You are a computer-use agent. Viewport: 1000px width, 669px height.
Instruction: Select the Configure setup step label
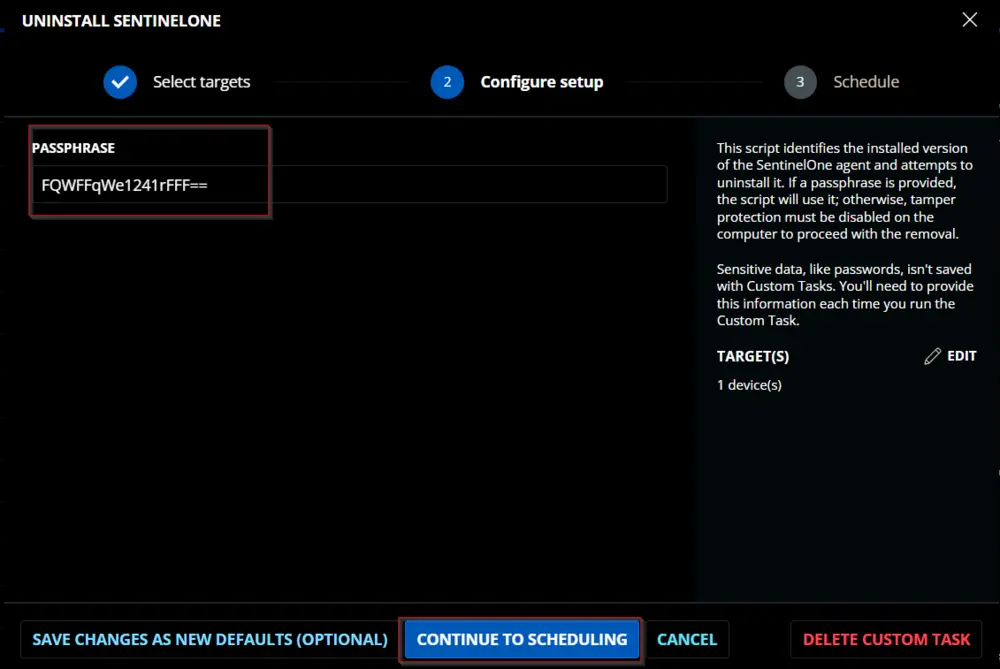pos(541,82)
